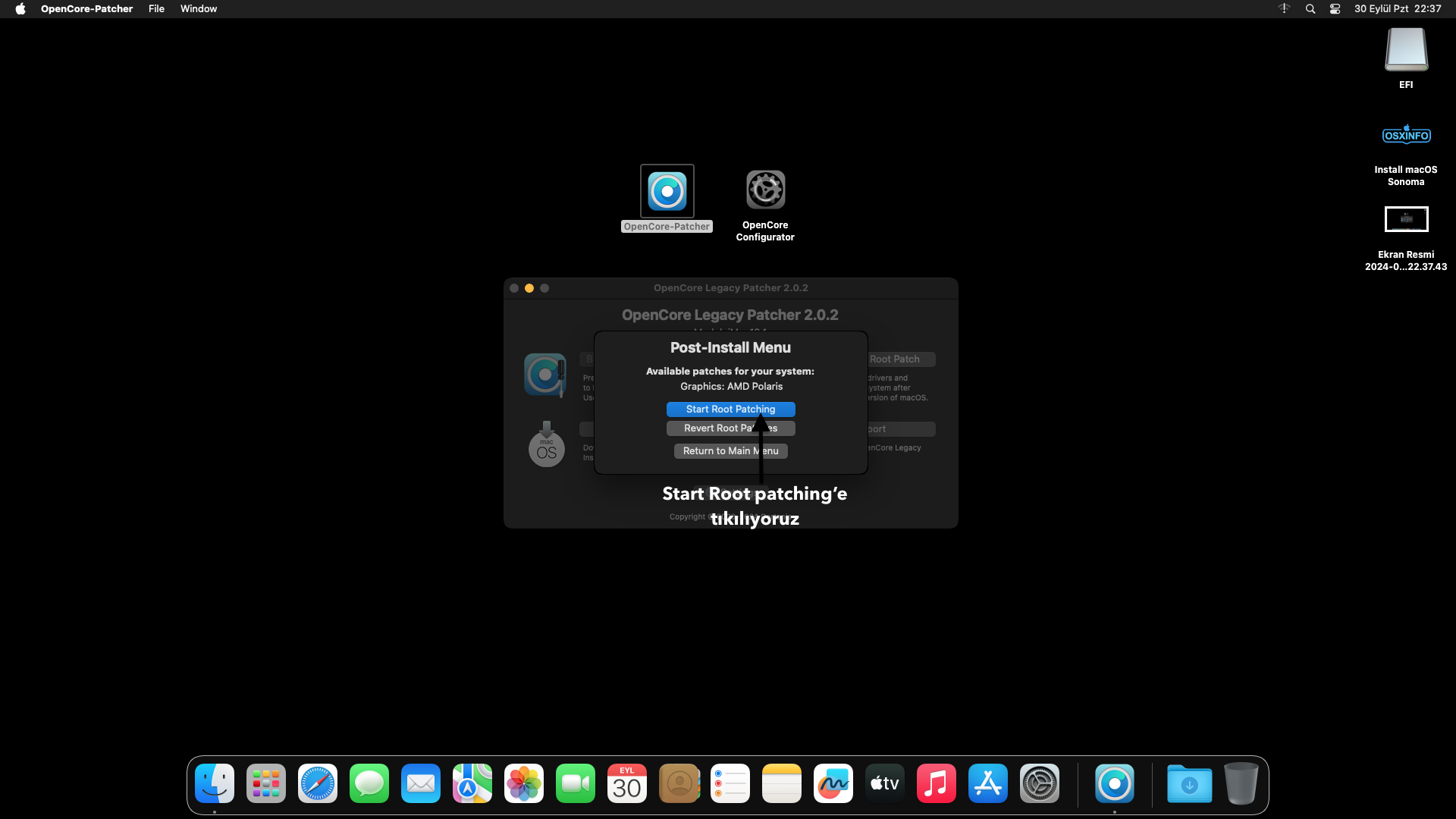Open Control Center in menu bar

[x=1335, y=9]
